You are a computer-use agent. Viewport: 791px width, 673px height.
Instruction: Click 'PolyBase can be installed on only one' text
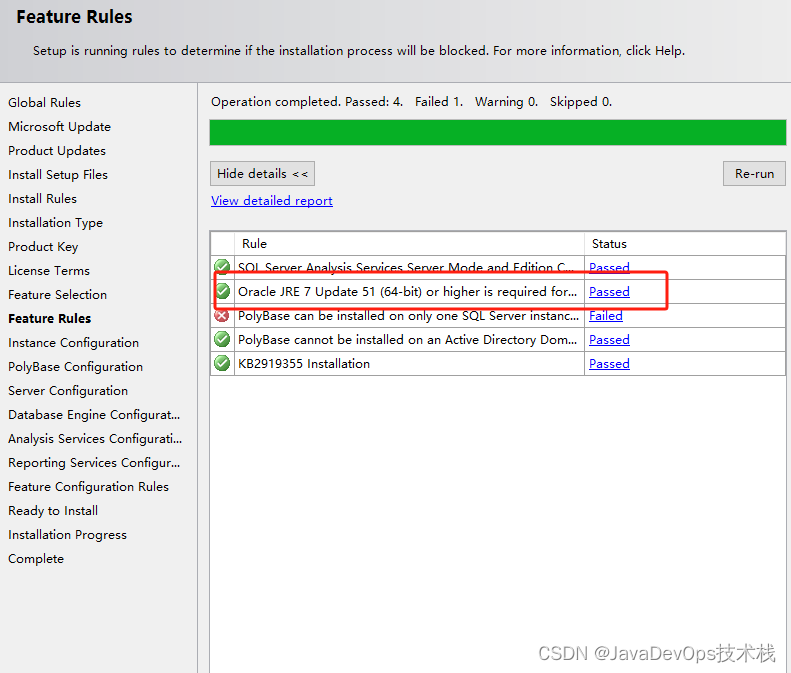[349, 316]
